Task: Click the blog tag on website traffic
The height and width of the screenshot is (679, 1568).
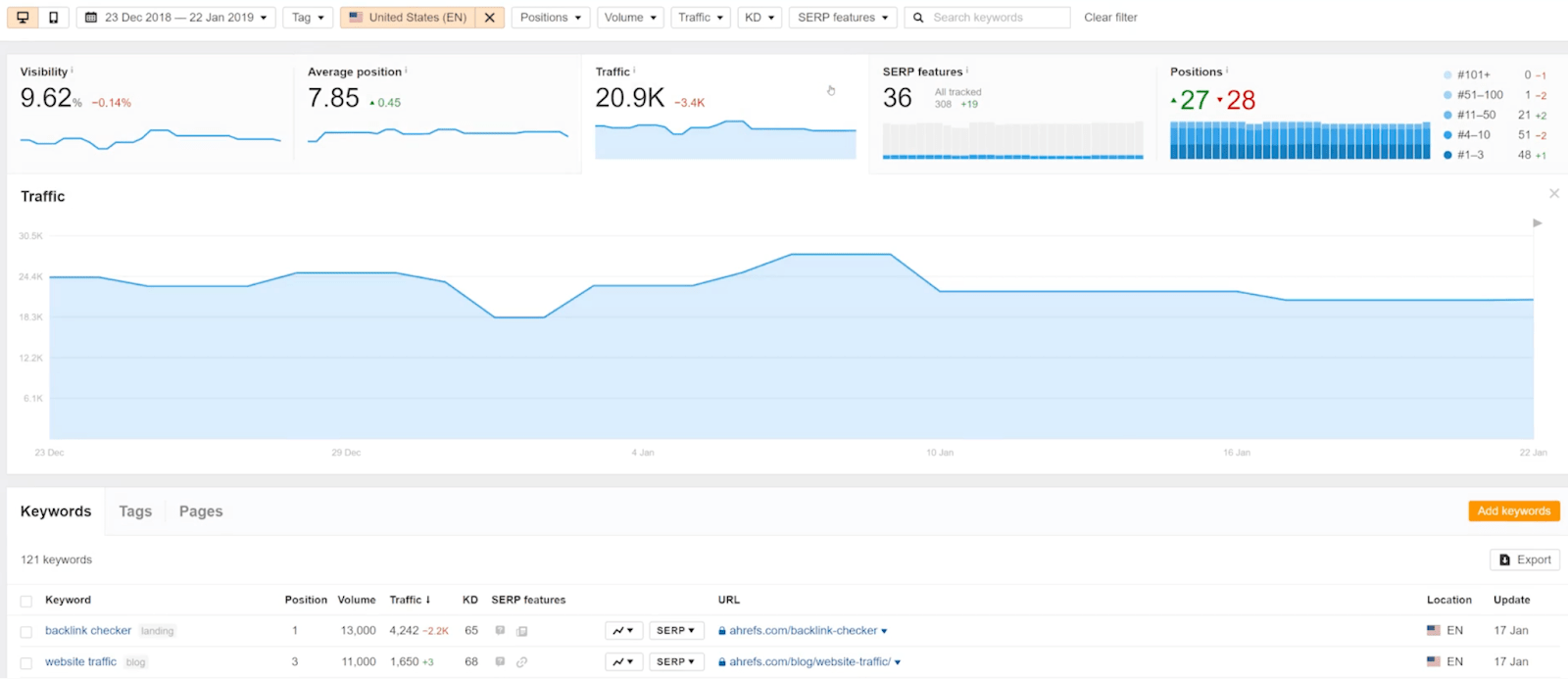Action: 135,662
